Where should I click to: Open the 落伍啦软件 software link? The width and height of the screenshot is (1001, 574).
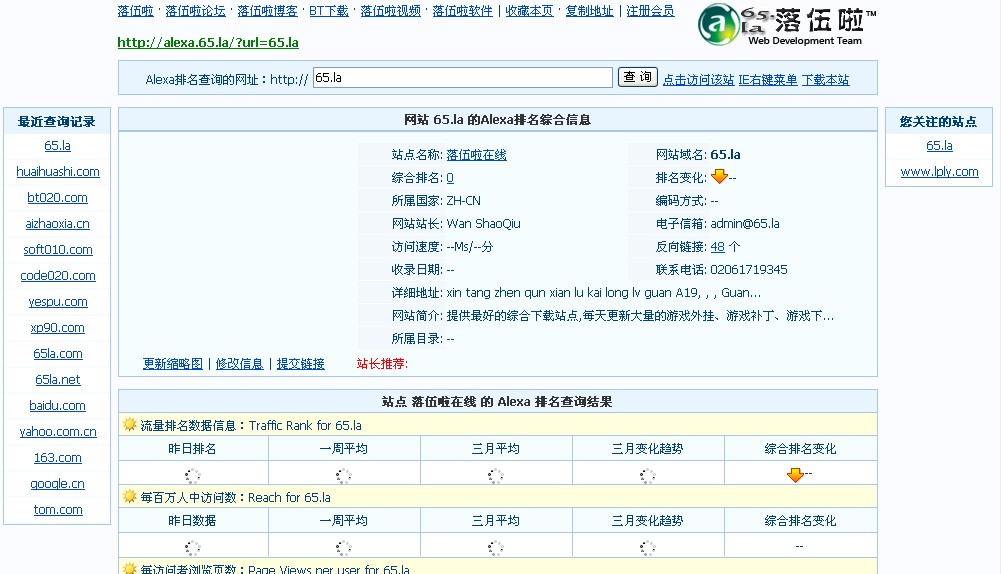pos(463,11)
